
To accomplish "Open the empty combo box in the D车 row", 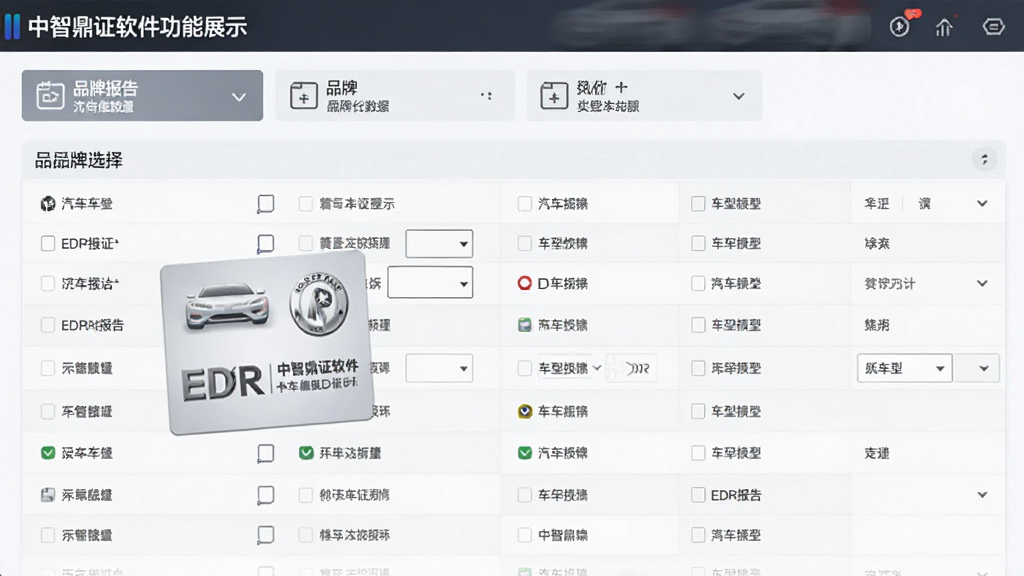I will pos(430,283).
